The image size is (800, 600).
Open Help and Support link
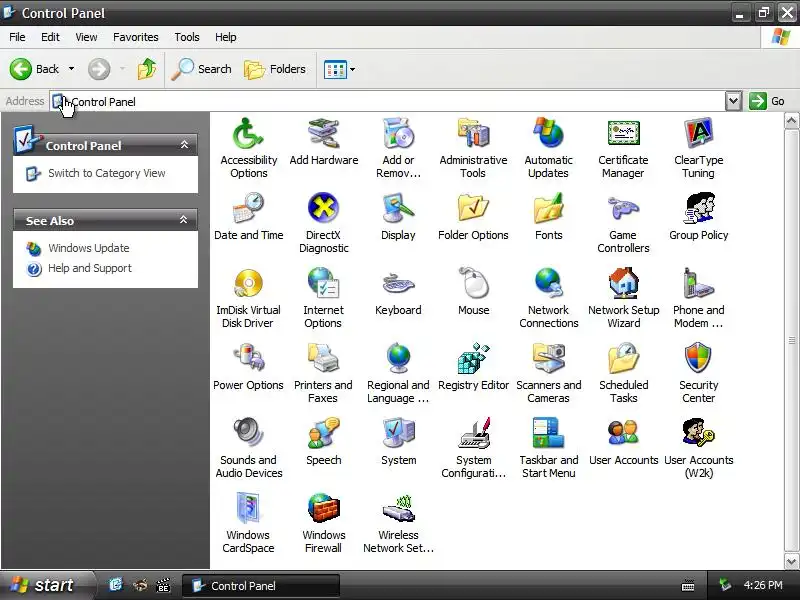(x=89, y=268)
